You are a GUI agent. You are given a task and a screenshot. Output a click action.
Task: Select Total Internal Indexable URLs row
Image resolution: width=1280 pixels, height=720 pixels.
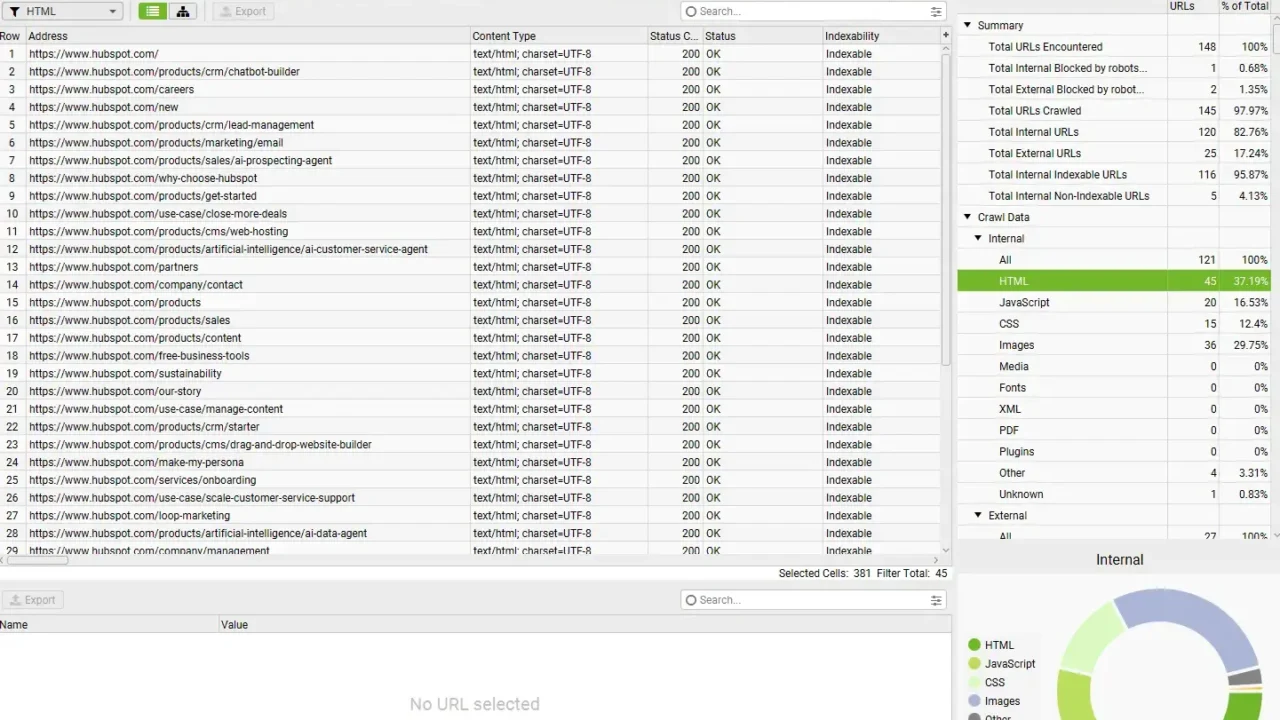point(1114,175)
